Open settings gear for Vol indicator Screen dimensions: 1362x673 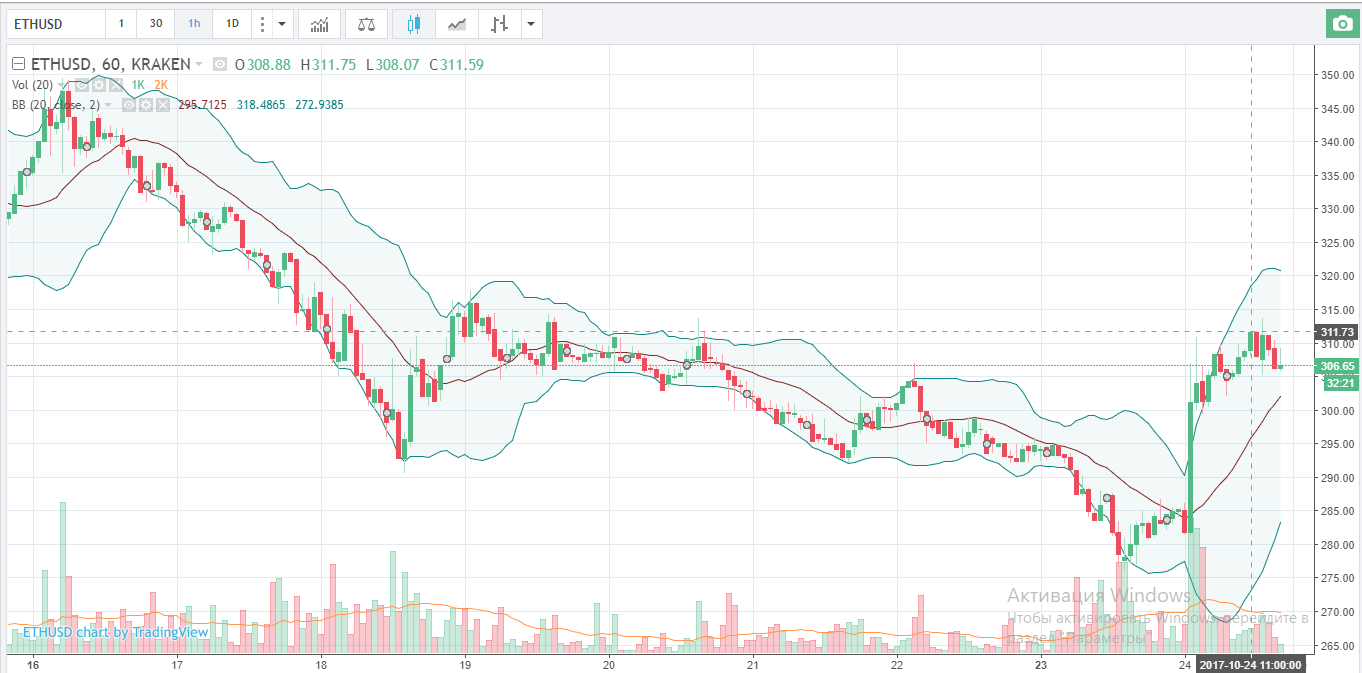click(x=99, y=85)
